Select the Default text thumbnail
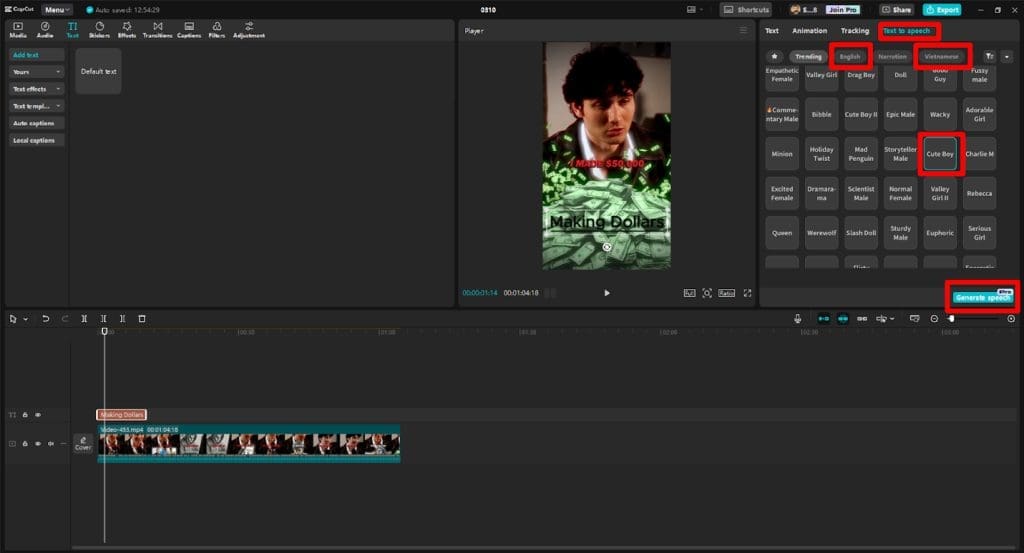 (99, 71)
